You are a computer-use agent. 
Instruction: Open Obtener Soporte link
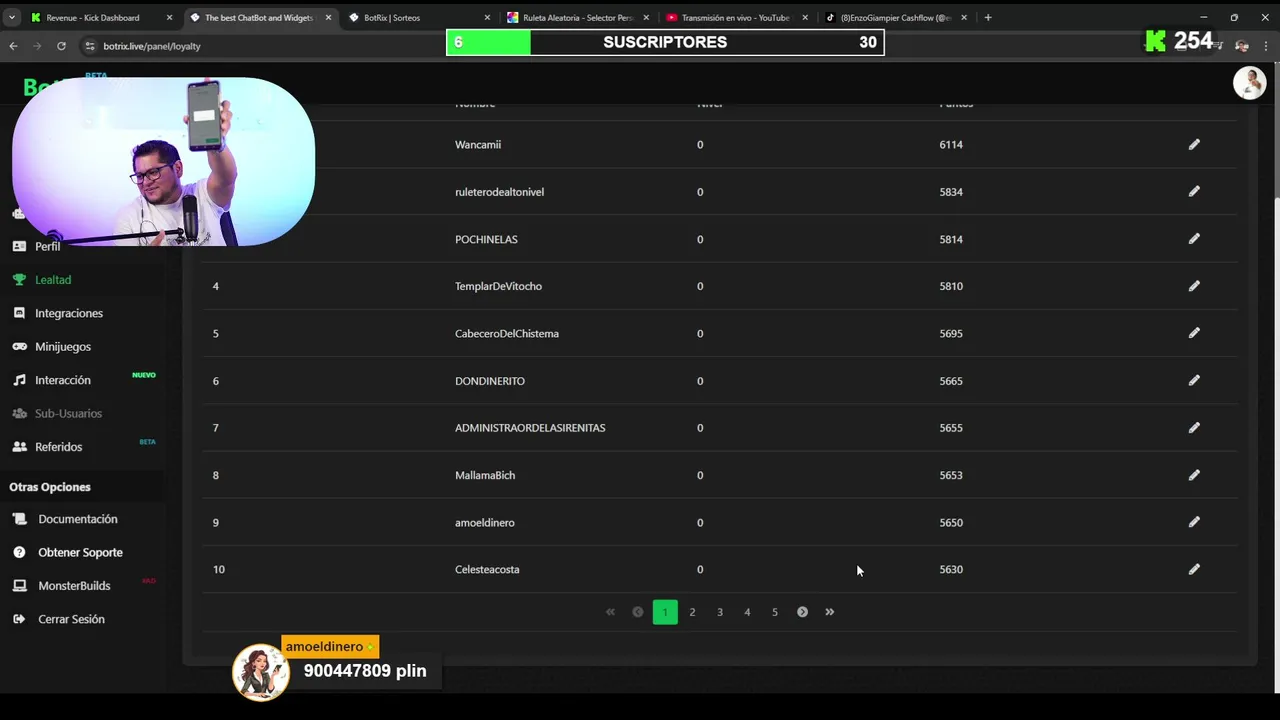[x=80, y=552]
